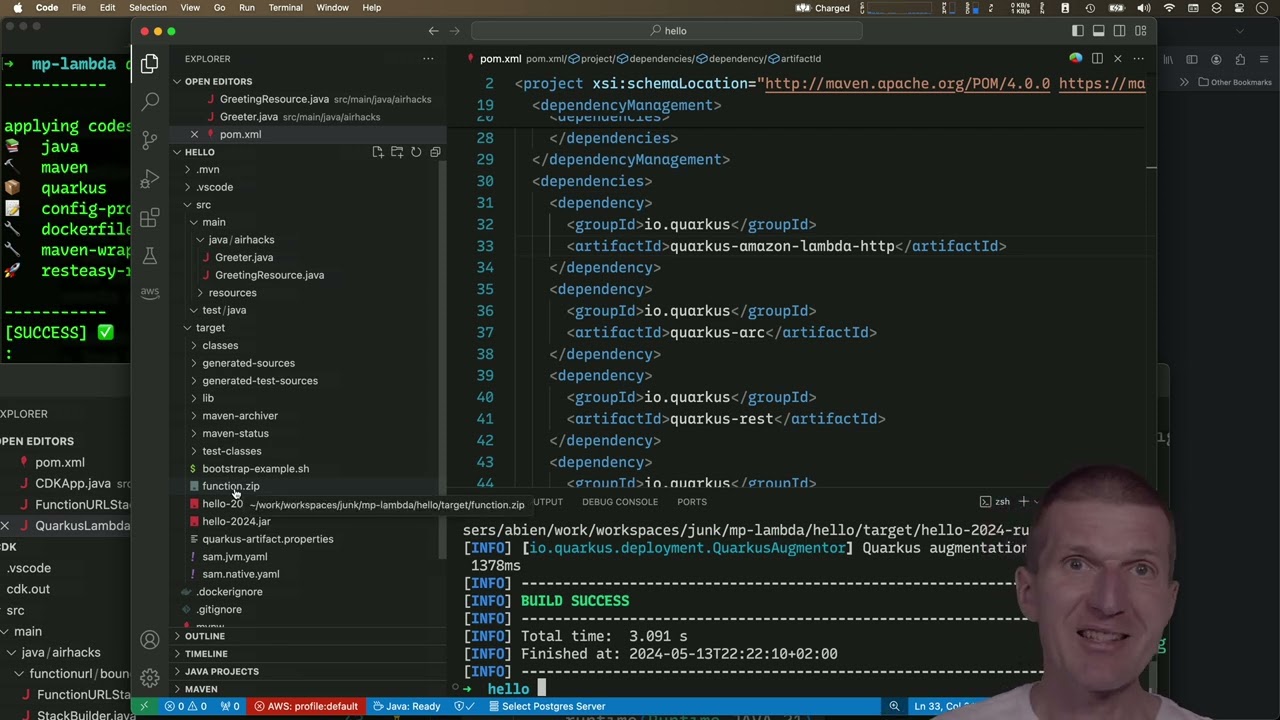Expand the .vscode folder in HELLO tree
Image resolution: width=1280 pixels, height=720 pixels.
click(215, 187)
